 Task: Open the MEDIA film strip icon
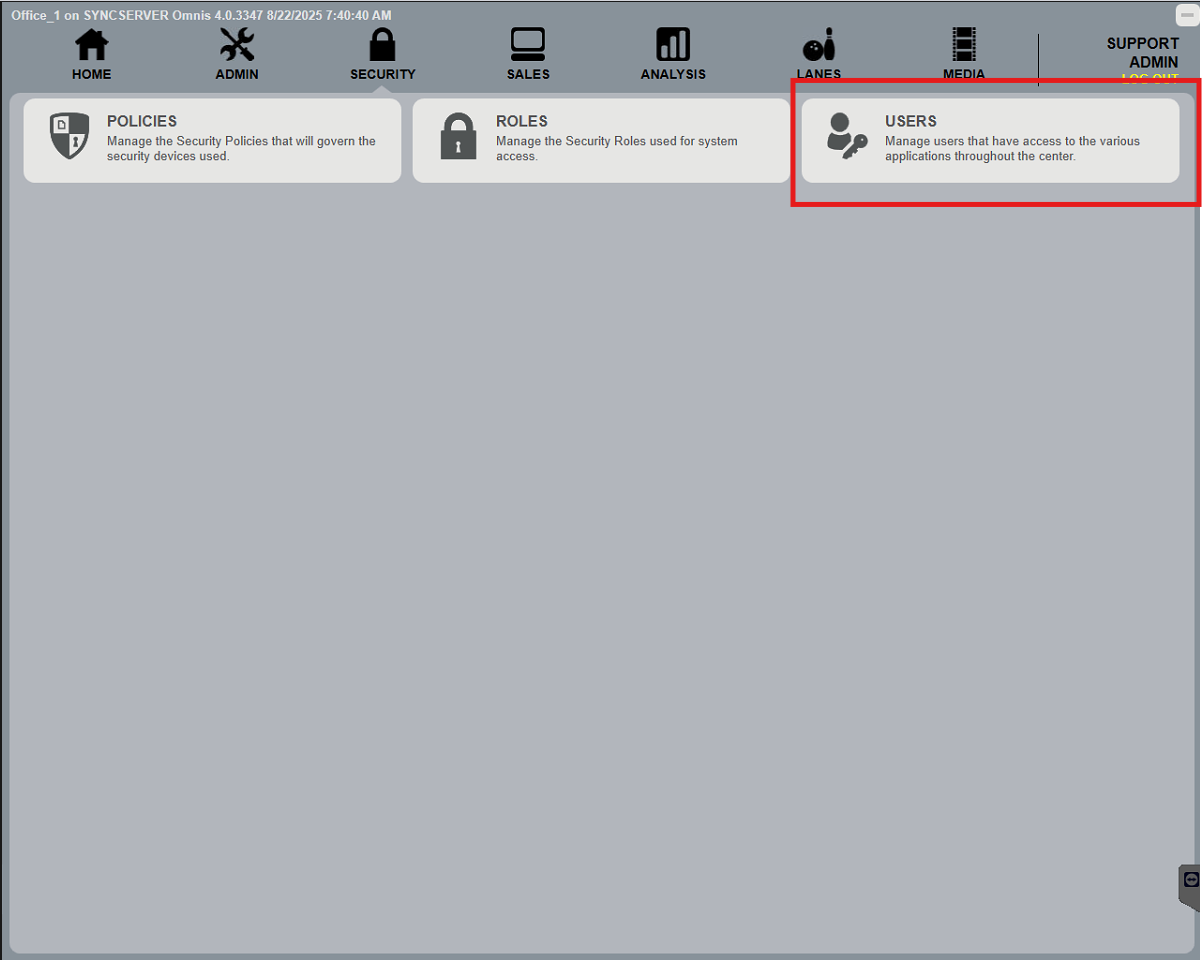point(964,45)
